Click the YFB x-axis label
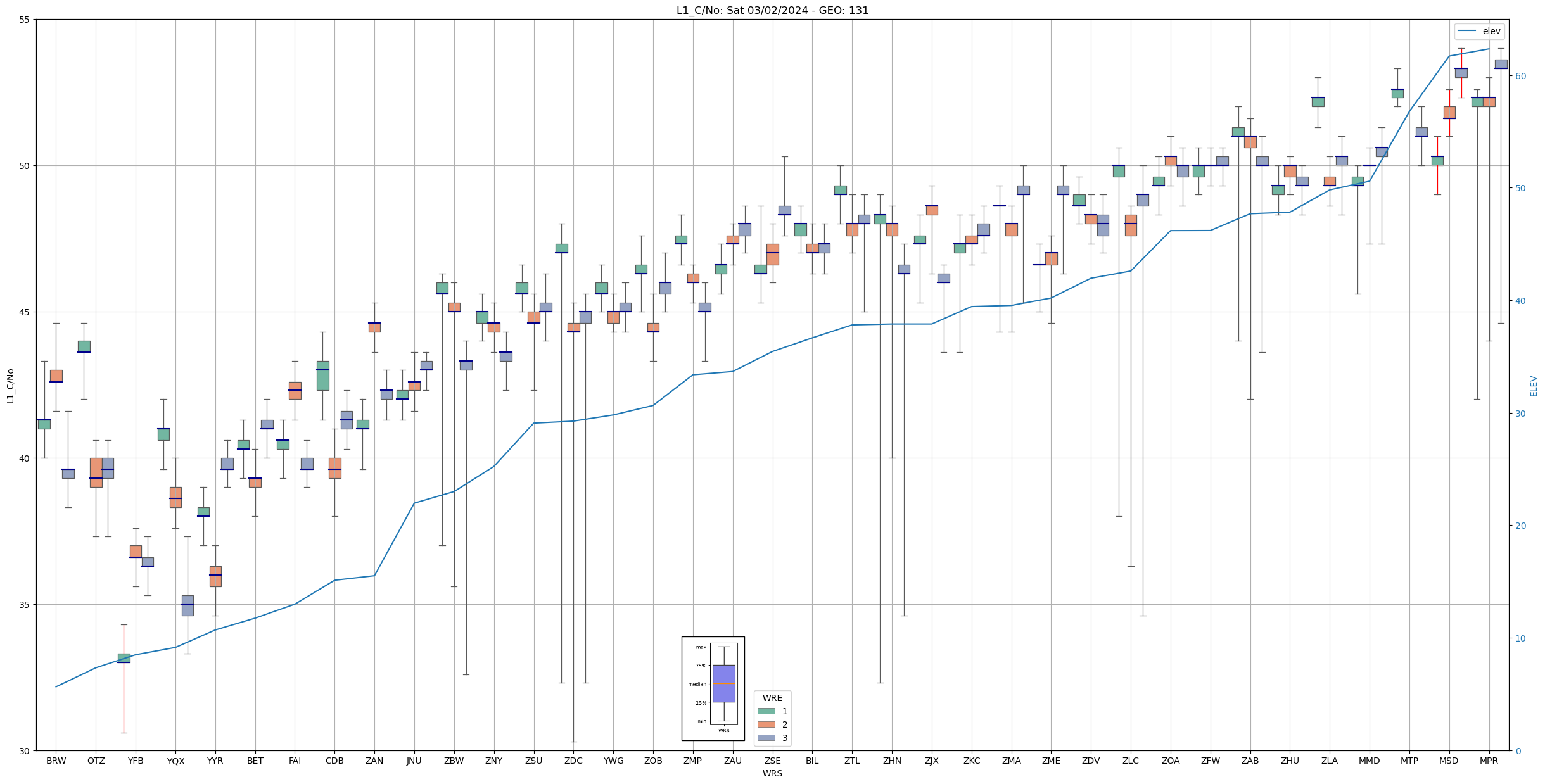Screen dimensions: 1545x784 point(136,761)
